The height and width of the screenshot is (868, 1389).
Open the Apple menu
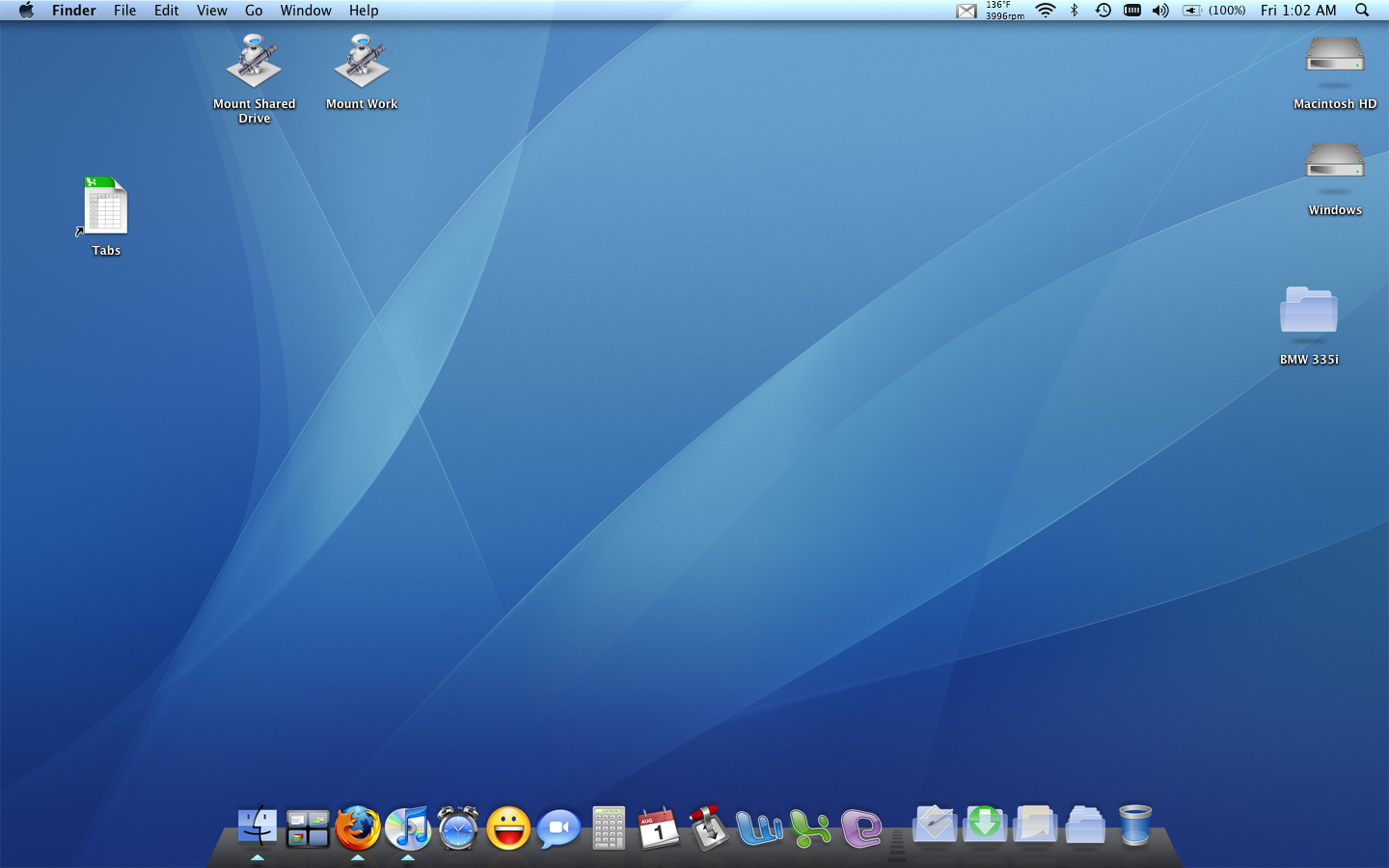[26, 11]
